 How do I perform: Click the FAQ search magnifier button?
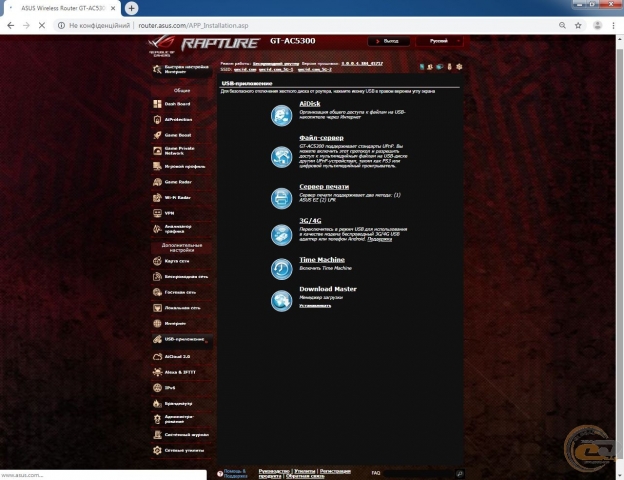[x=459, y=473]
